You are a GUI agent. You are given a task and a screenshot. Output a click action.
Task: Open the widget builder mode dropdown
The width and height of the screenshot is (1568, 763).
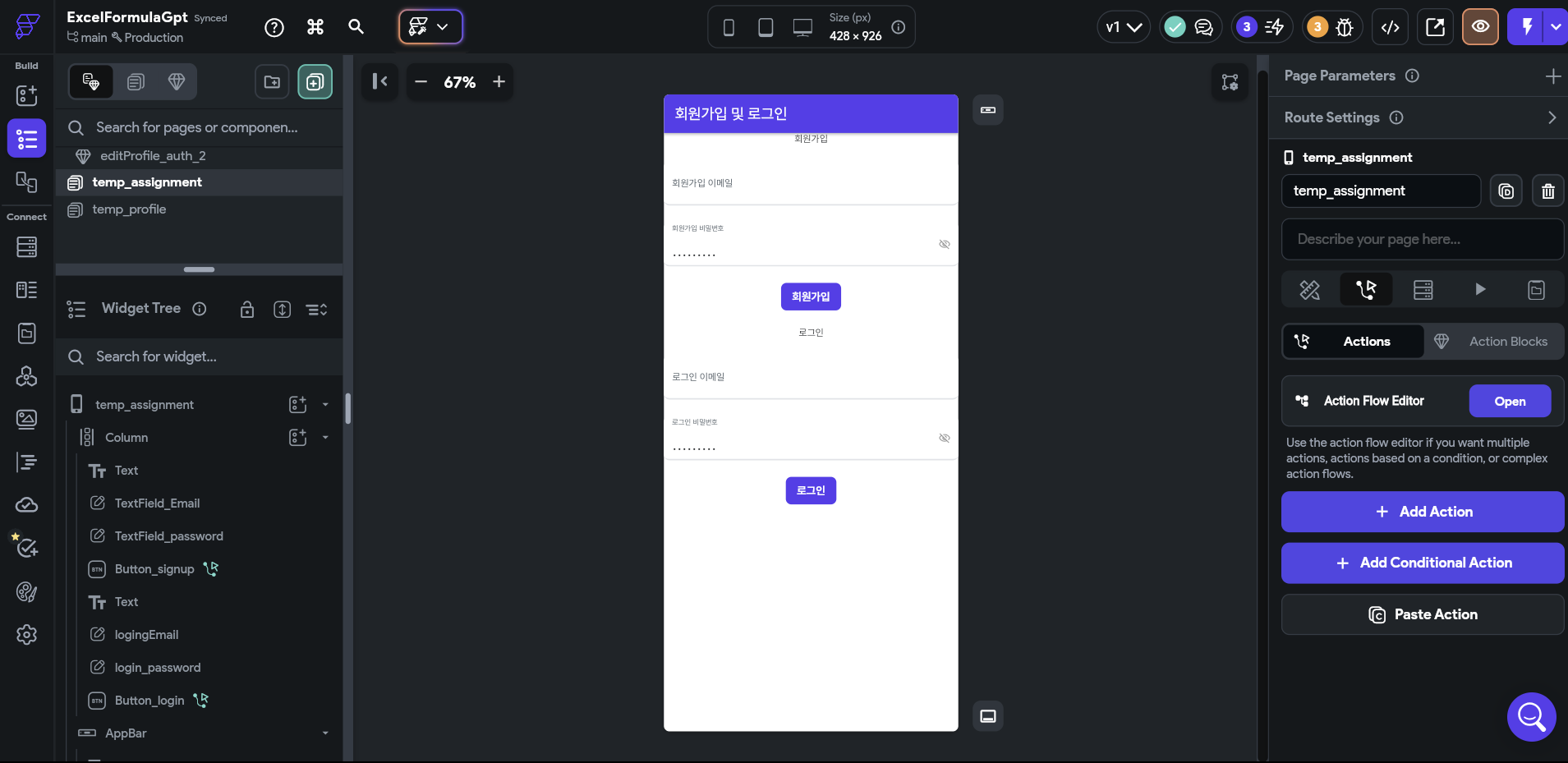[x=430, y=27]
